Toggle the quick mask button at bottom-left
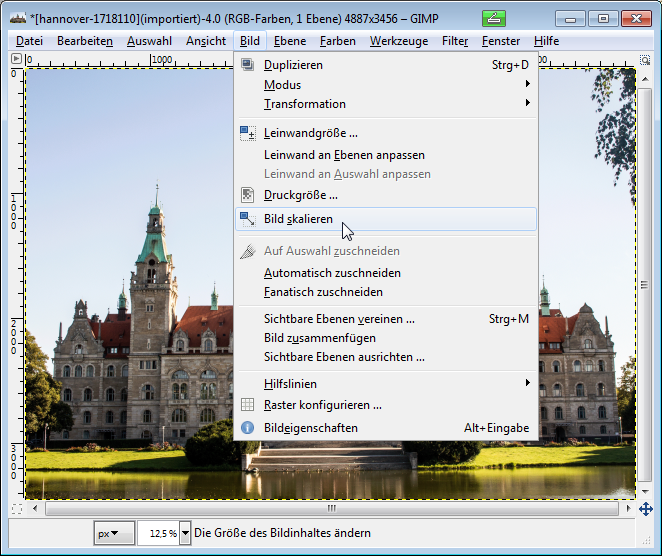This screenshot has width=662, height=556. point(16,508)
